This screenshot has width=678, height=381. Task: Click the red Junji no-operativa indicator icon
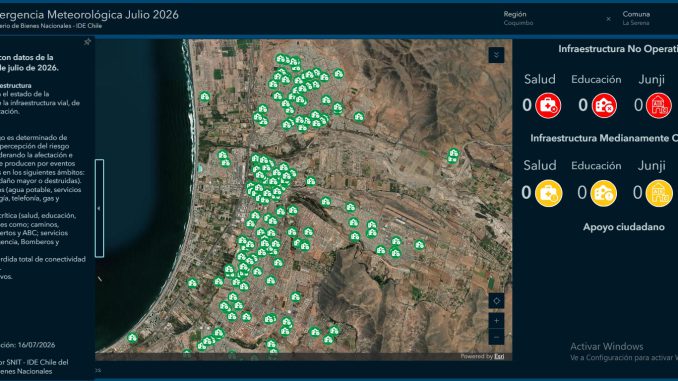(x=659, y=106)
